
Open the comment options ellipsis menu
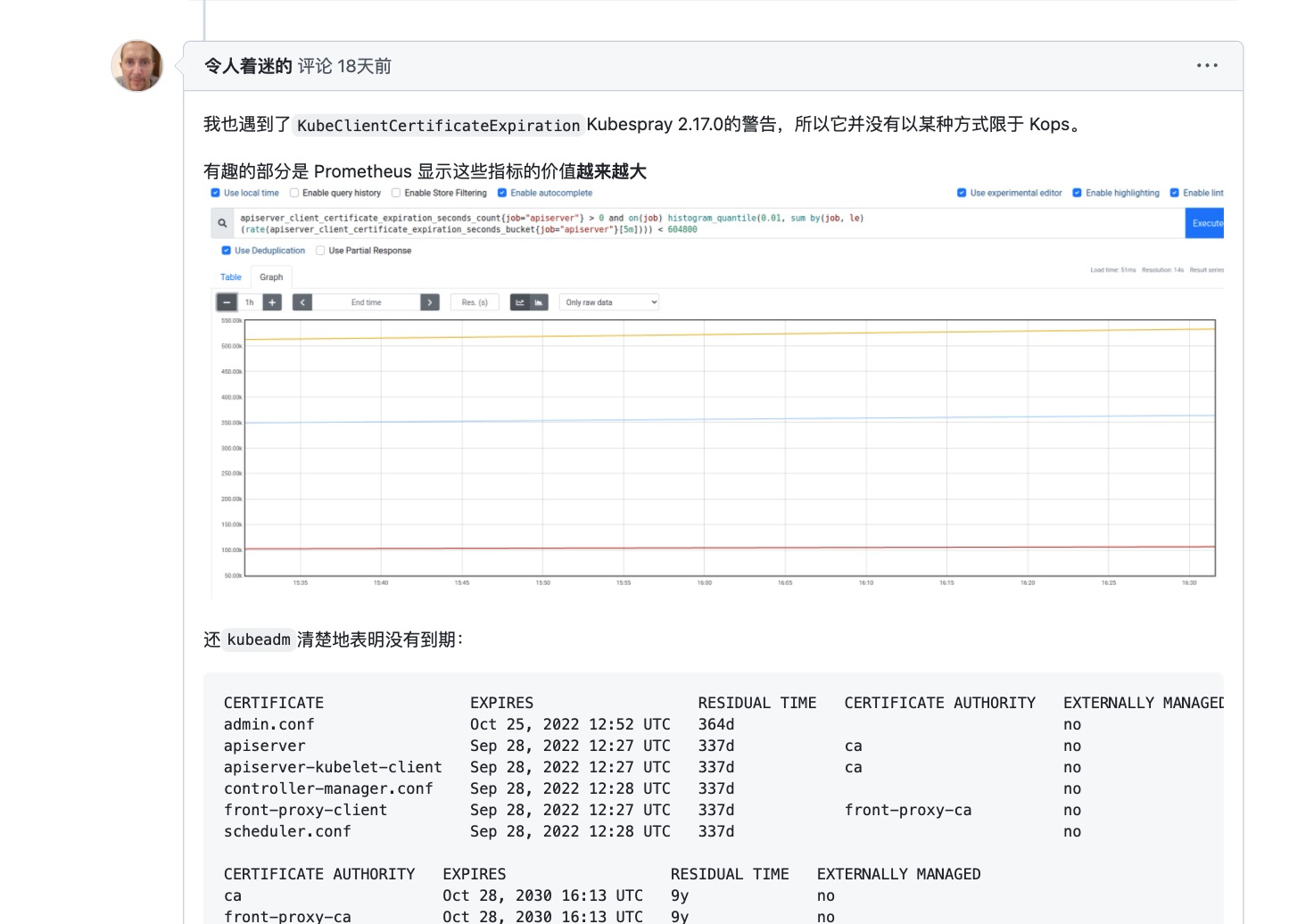click(1206, 65)
